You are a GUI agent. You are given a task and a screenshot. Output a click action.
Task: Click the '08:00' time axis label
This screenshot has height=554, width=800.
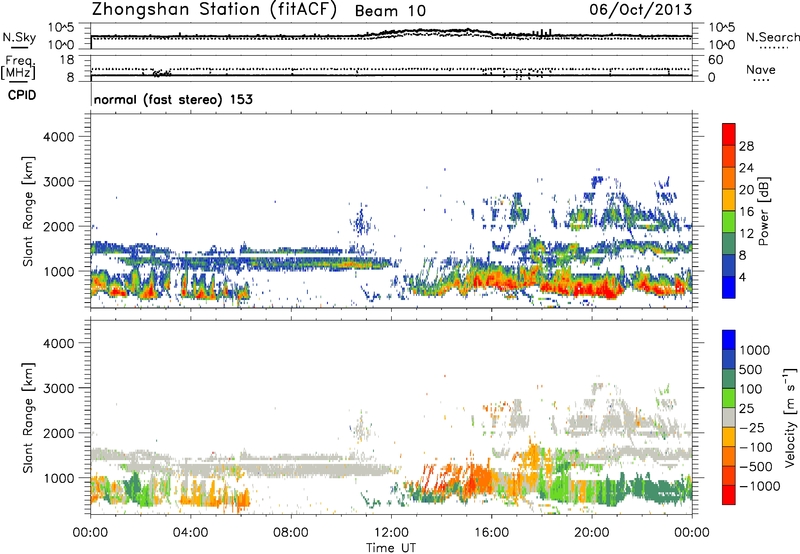point(290,533)
